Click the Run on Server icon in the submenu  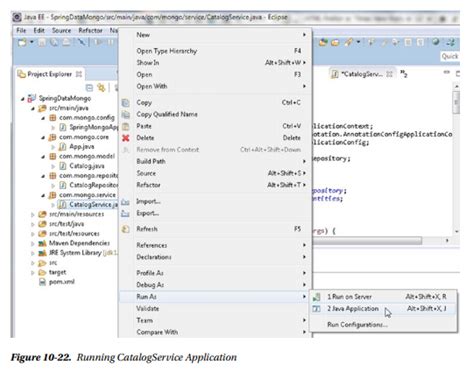[316, 297]
